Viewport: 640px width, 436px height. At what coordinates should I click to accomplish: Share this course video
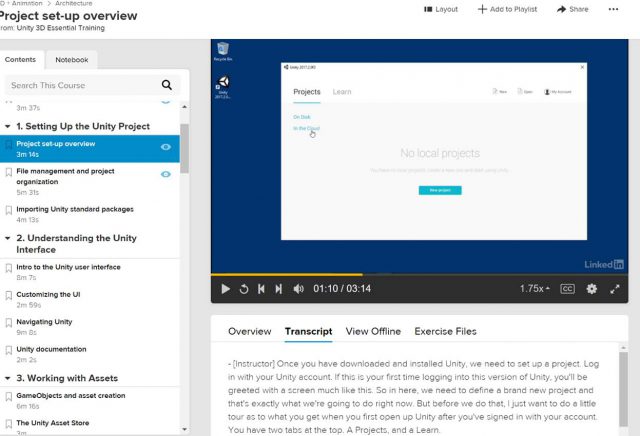click(x=573, y=9)
